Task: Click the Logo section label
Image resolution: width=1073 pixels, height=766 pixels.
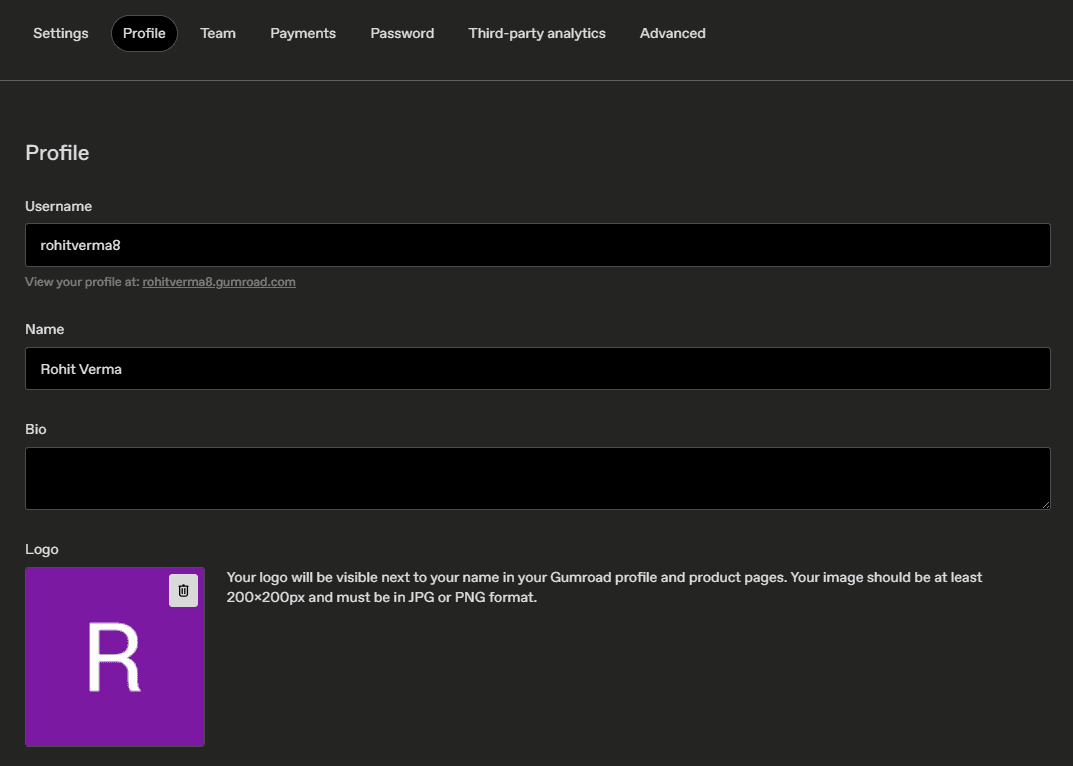Action: click(x=41, y=549)
